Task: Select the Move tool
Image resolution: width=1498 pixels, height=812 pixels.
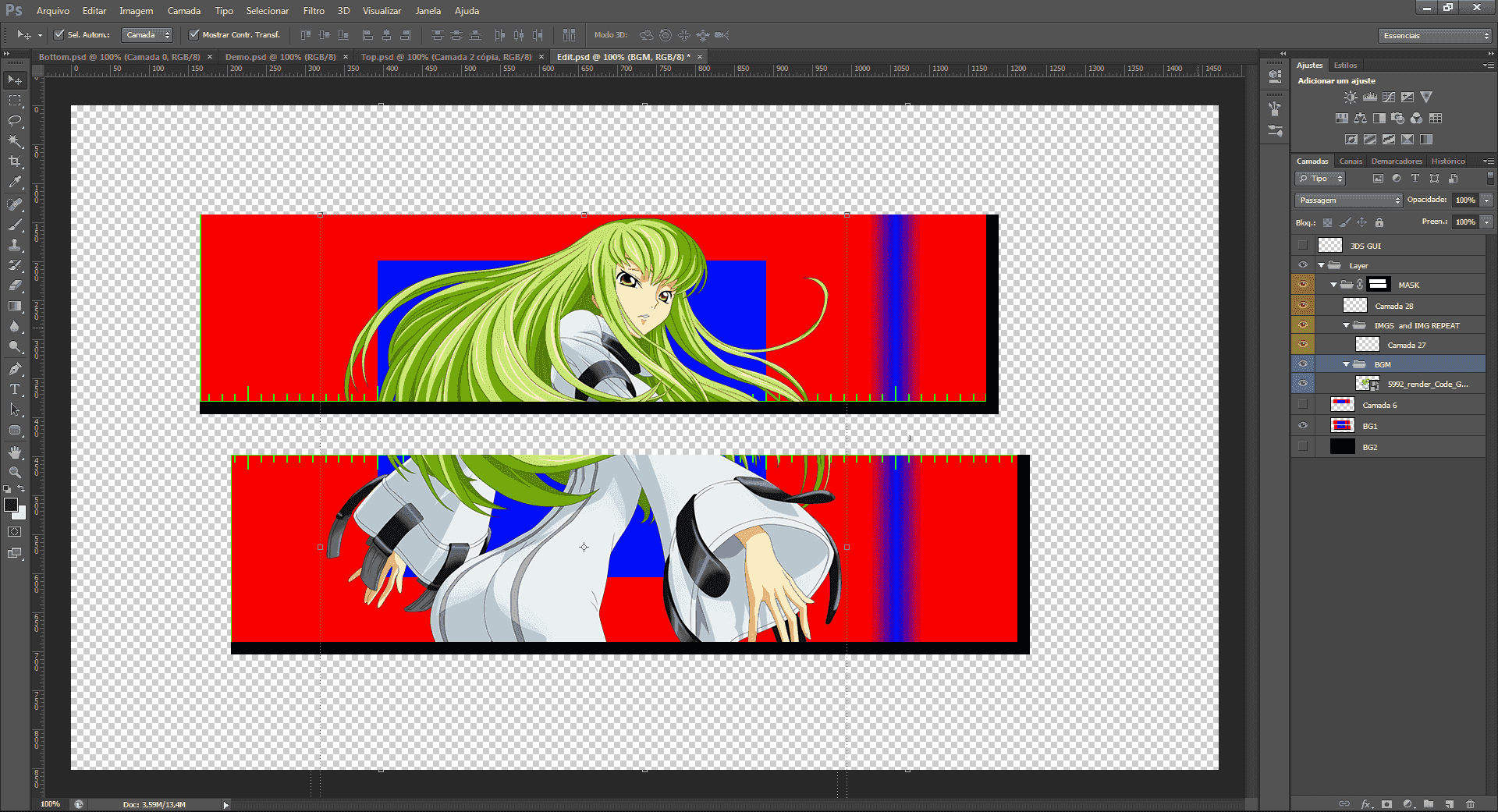Action: [x=15, y=80]
